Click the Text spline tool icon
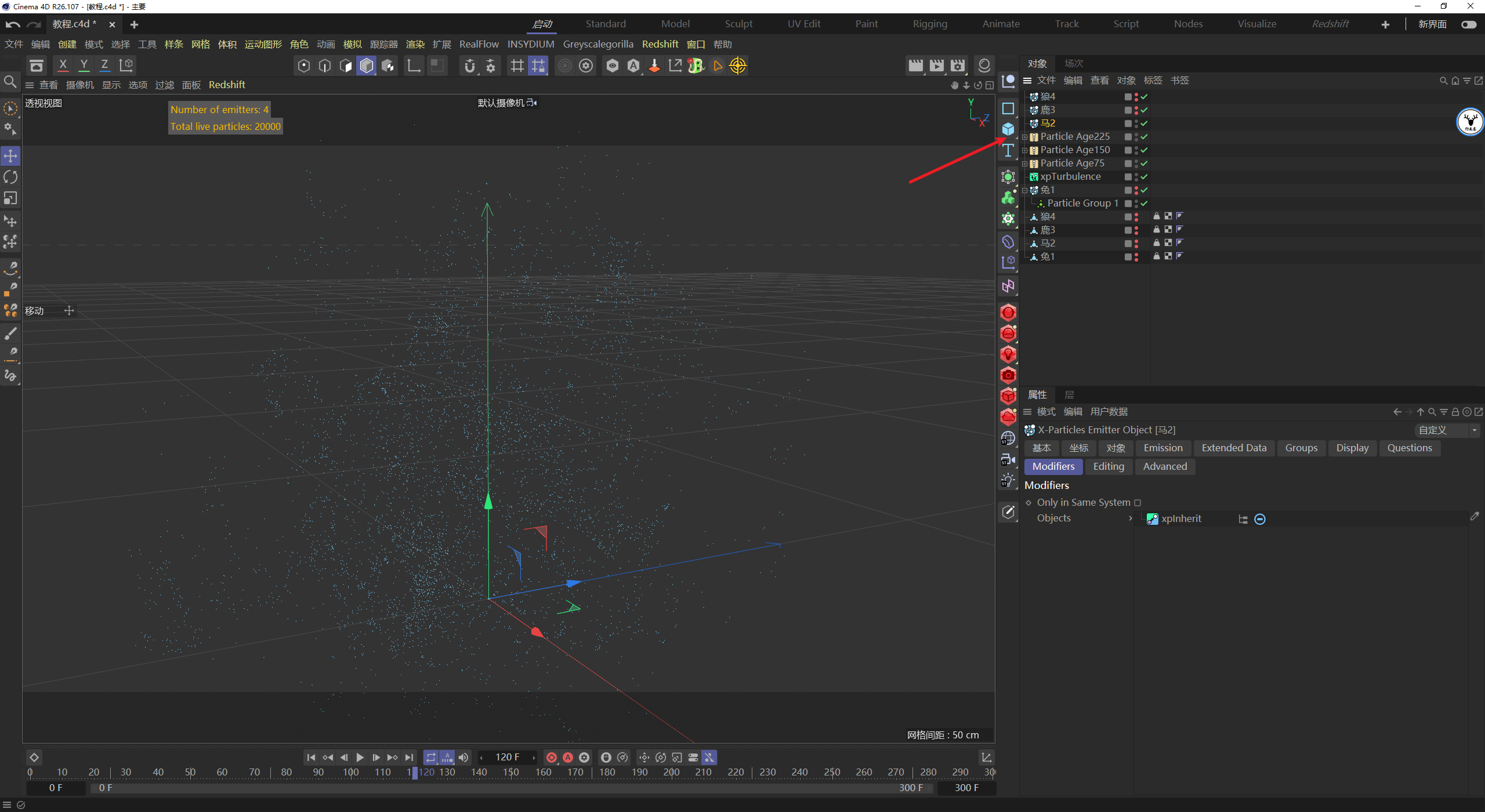The width and height of the screenshot is (1485, 812). pyautogui.click(x=1008, y=151)
